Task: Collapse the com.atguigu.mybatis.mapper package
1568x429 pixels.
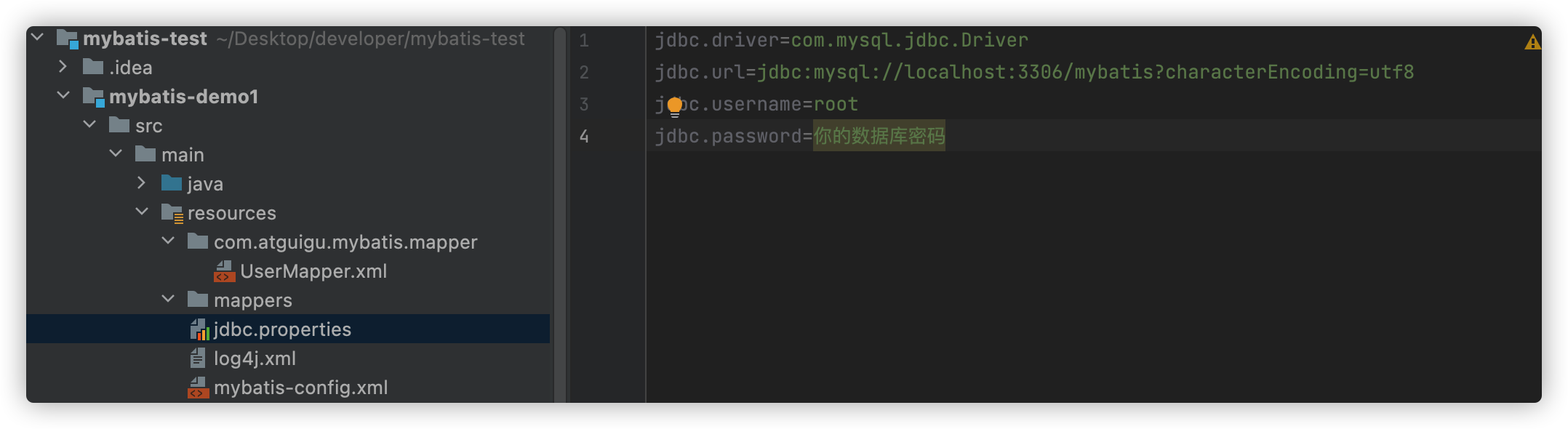Action: click(x=168, y=241)
